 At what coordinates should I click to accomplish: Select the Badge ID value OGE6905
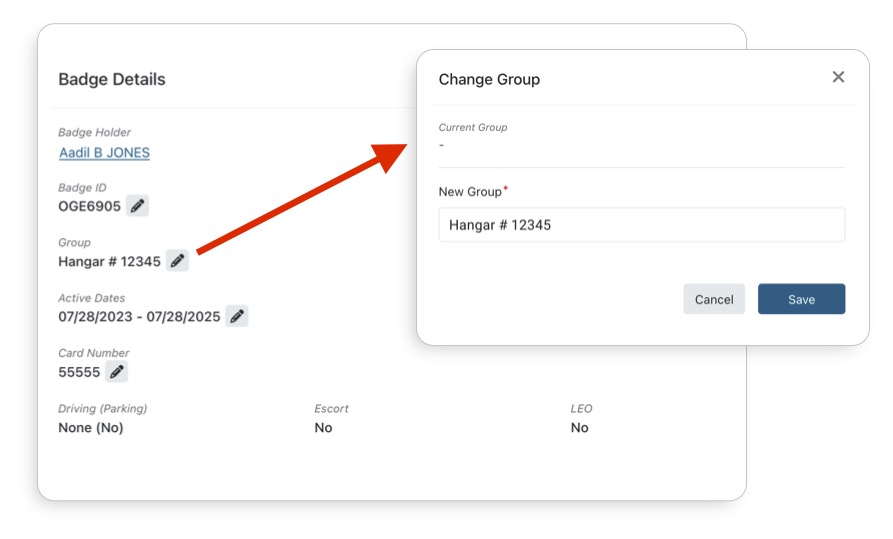pos(90,207)
